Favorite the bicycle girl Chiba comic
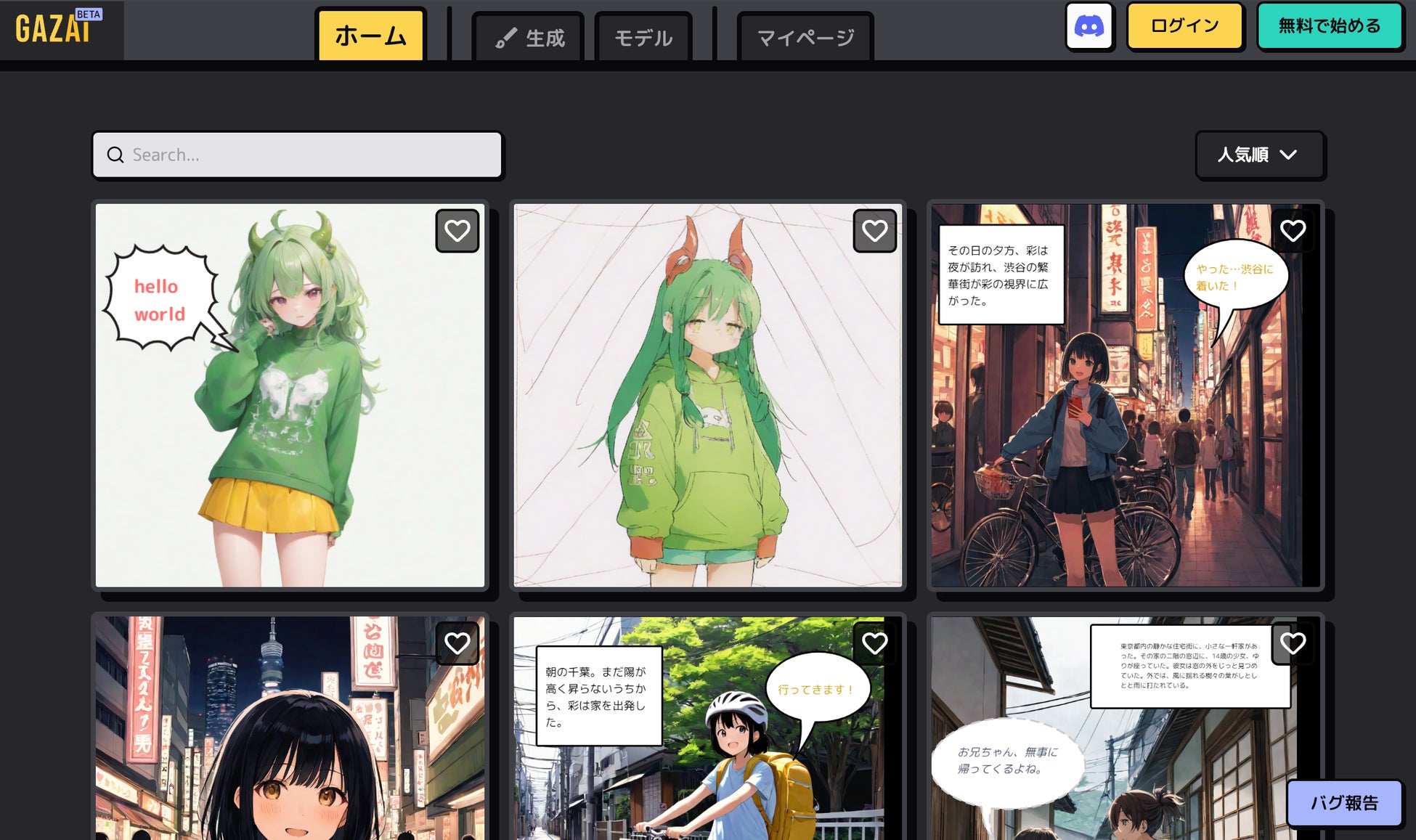 pyautogui.click(x=874, y=643)
